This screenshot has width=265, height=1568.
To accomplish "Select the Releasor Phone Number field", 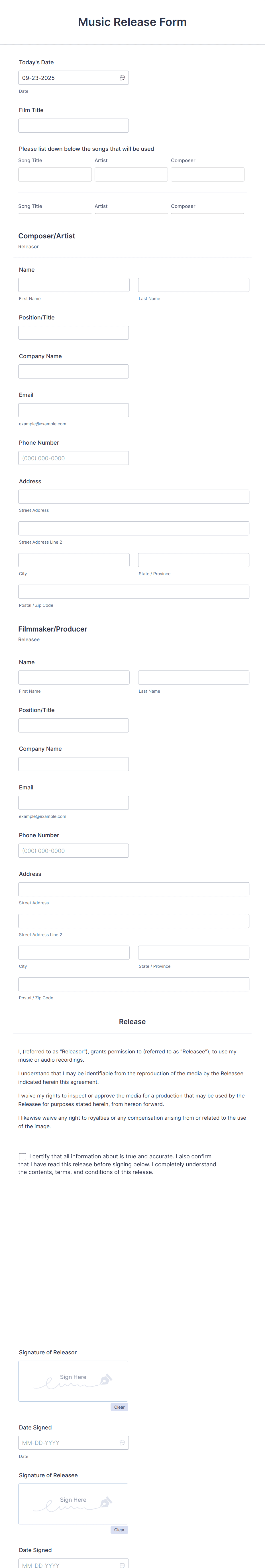I will point(73,457).
